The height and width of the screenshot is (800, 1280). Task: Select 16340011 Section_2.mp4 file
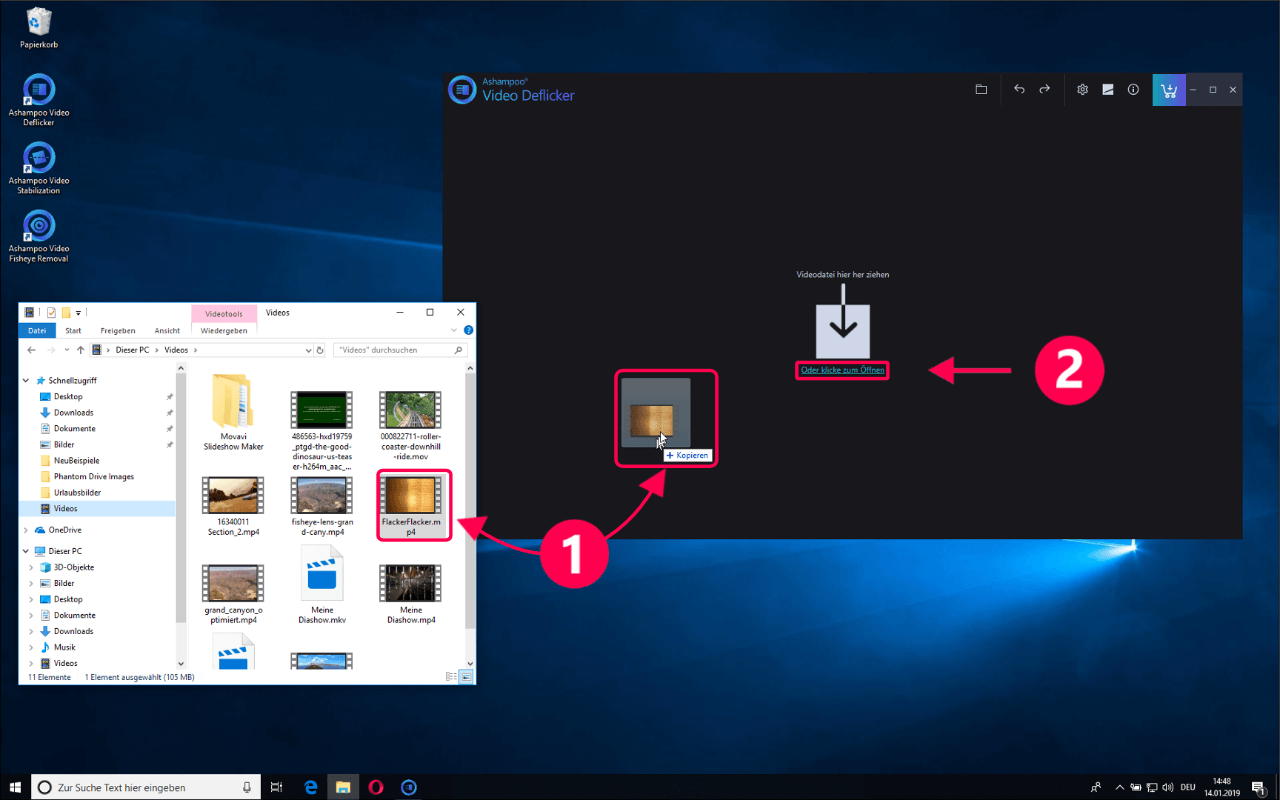233,505
